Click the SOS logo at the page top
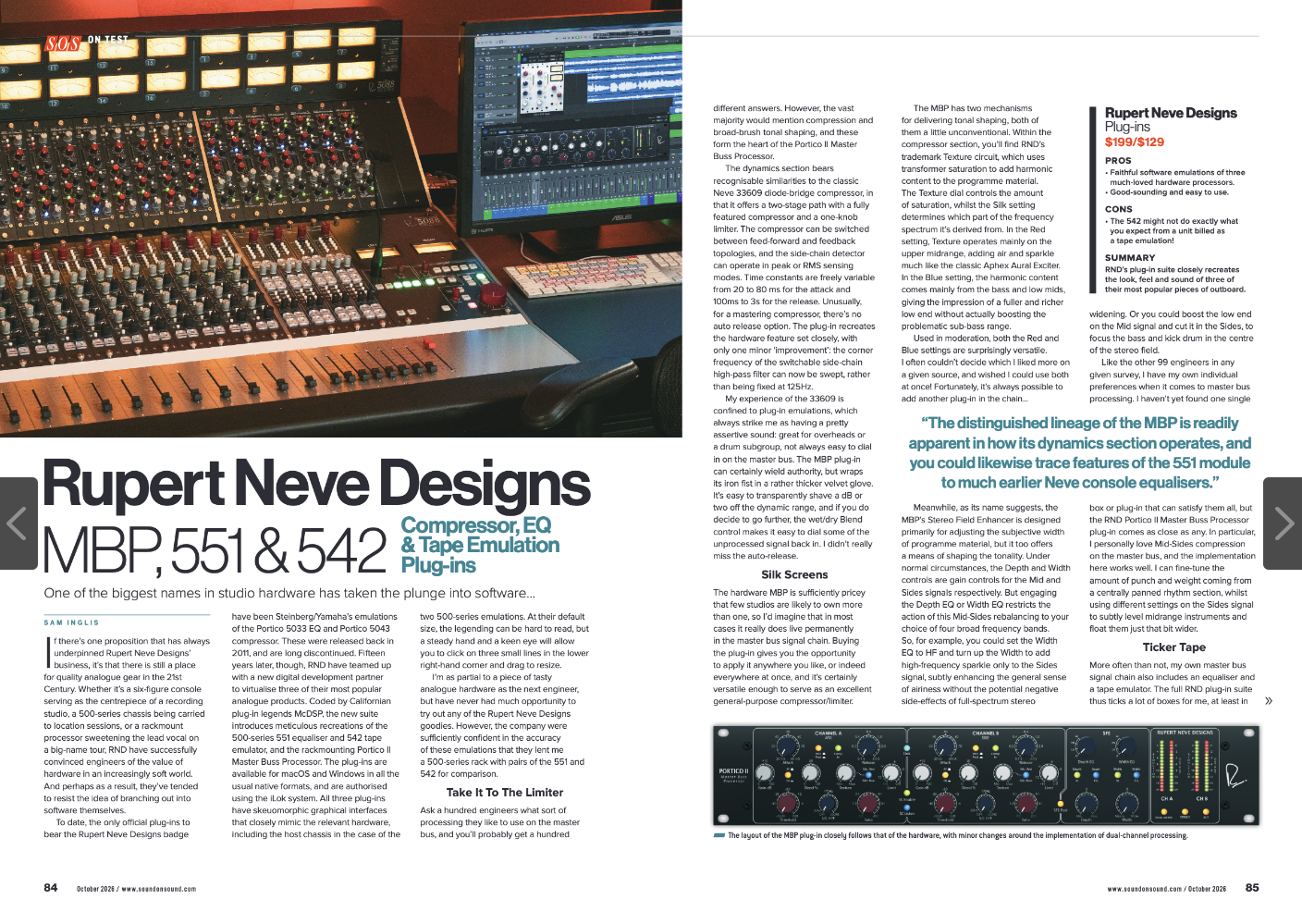 63,43
